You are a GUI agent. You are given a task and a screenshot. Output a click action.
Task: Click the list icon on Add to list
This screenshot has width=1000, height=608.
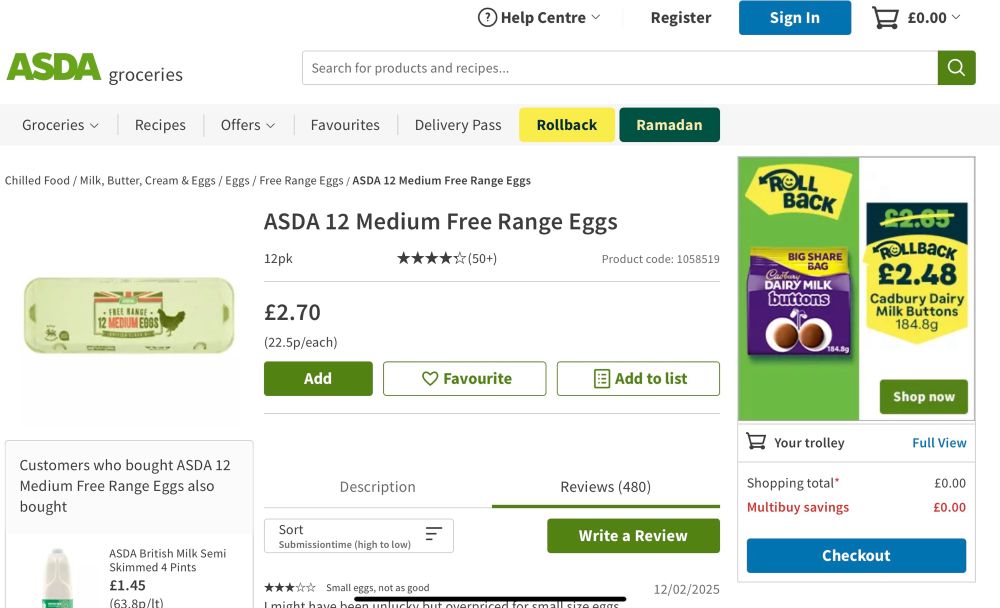(600, 378)
